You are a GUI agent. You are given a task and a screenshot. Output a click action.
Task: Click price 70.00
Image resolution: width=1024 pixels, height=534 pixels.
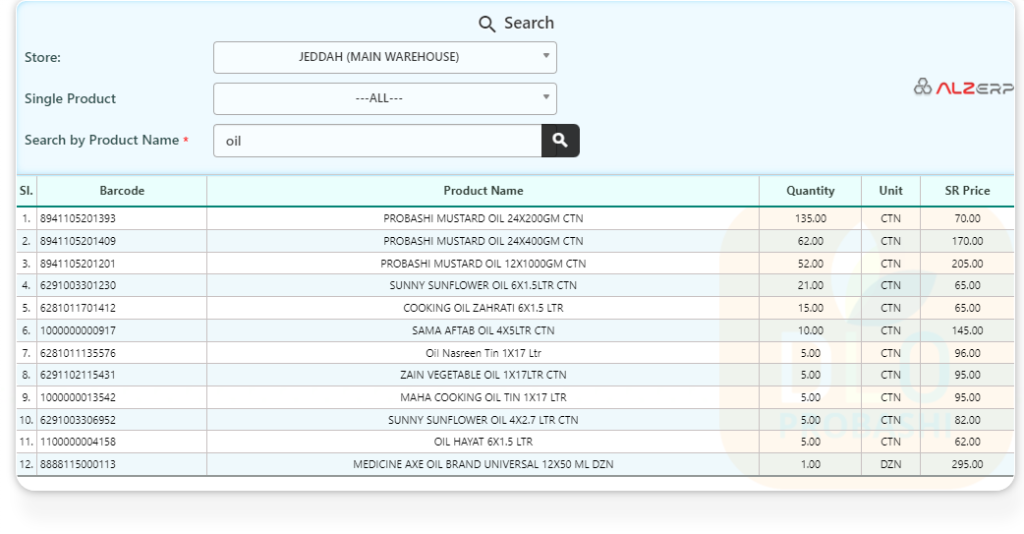tap(967, 219)
